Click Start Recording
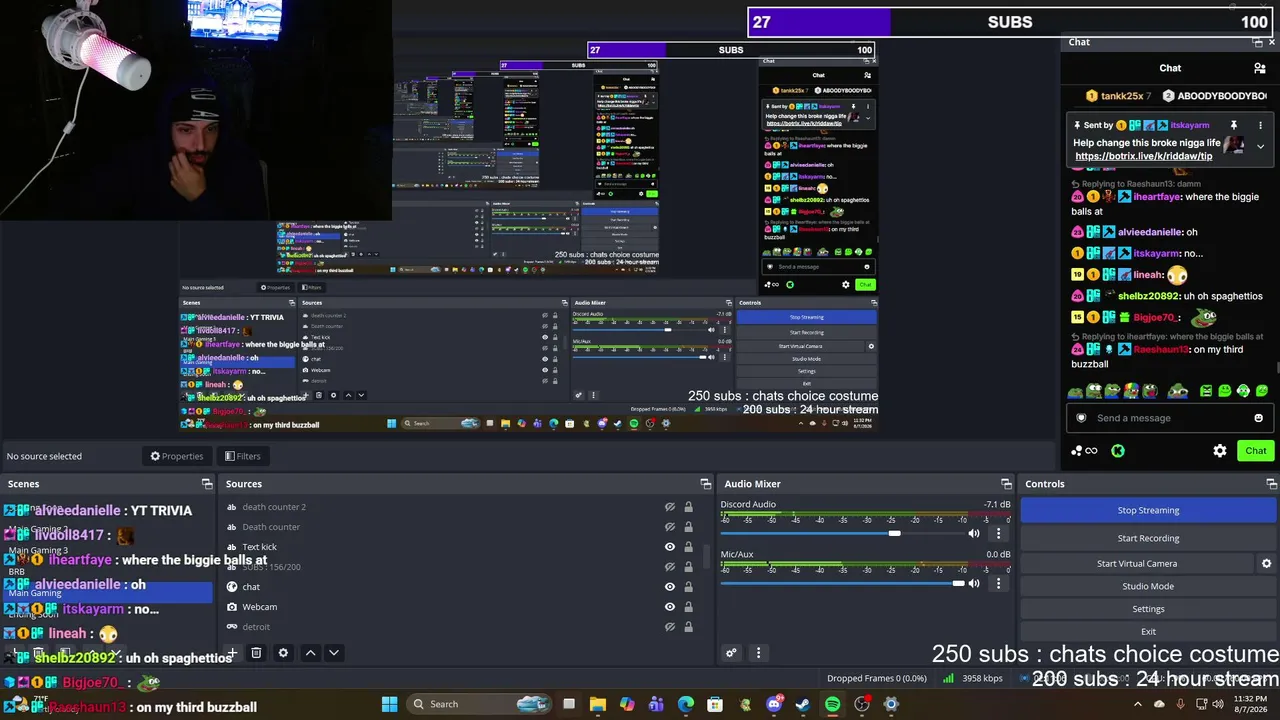This screenshot has width=1280, height=720. 1148,538
